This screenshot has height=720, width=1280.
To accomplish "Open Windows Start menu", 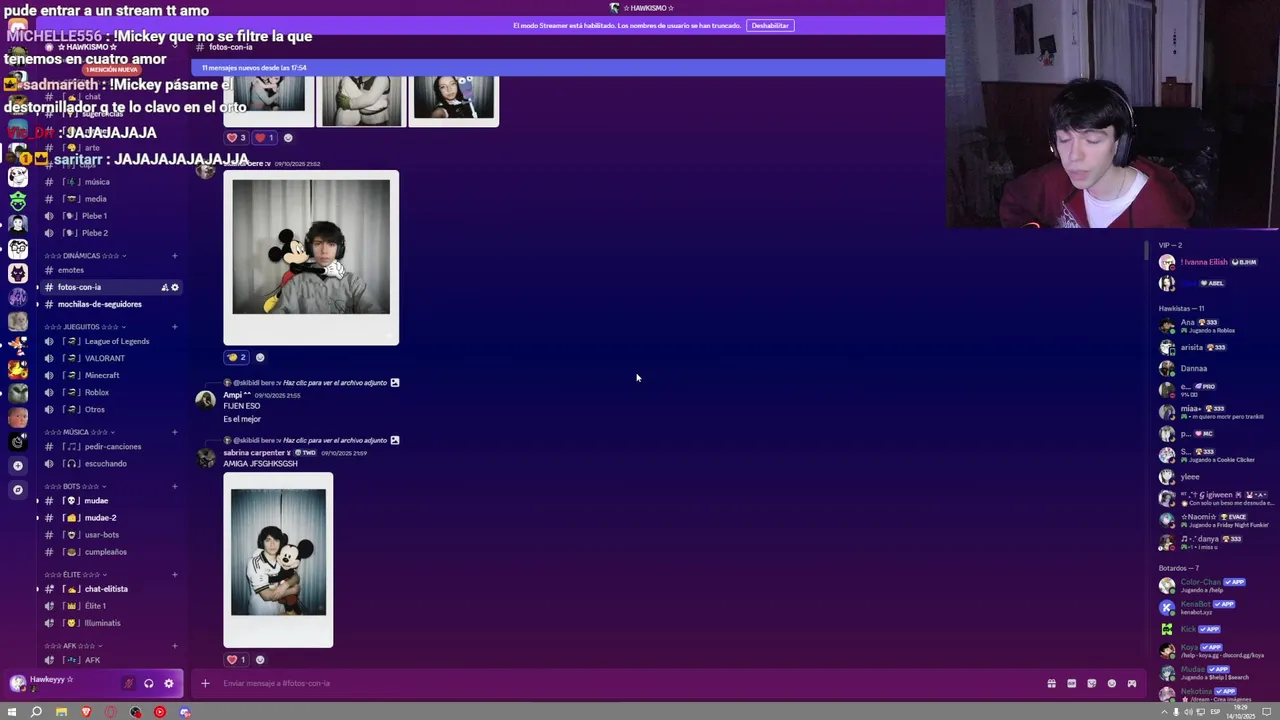I will 12,712.
